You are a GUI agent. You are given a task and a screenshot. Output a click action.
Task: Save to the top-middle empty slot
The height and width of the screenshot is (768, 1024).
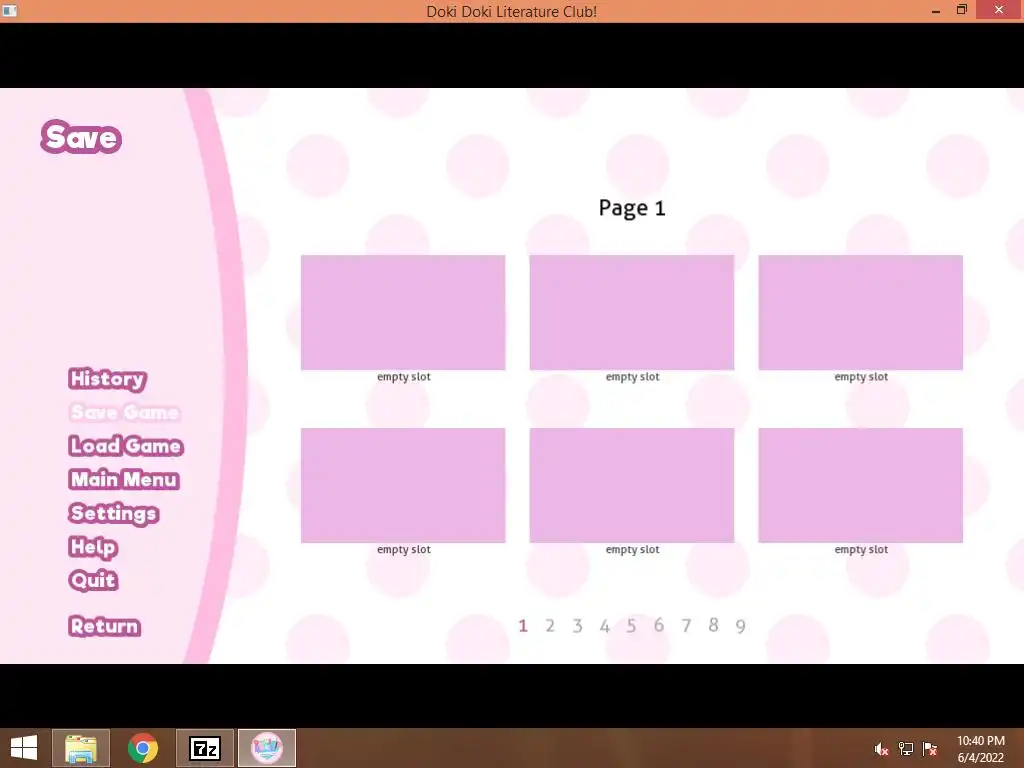[632, 312]
